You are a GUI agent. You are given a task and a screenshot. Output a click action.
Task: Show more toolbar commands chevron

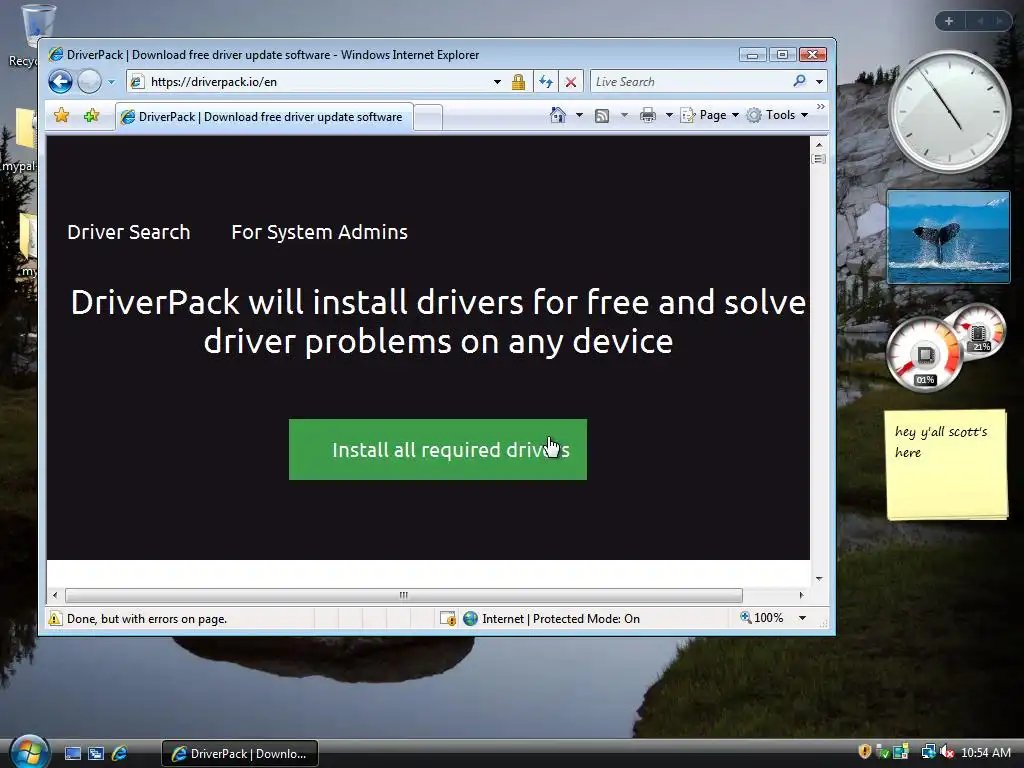821,106
